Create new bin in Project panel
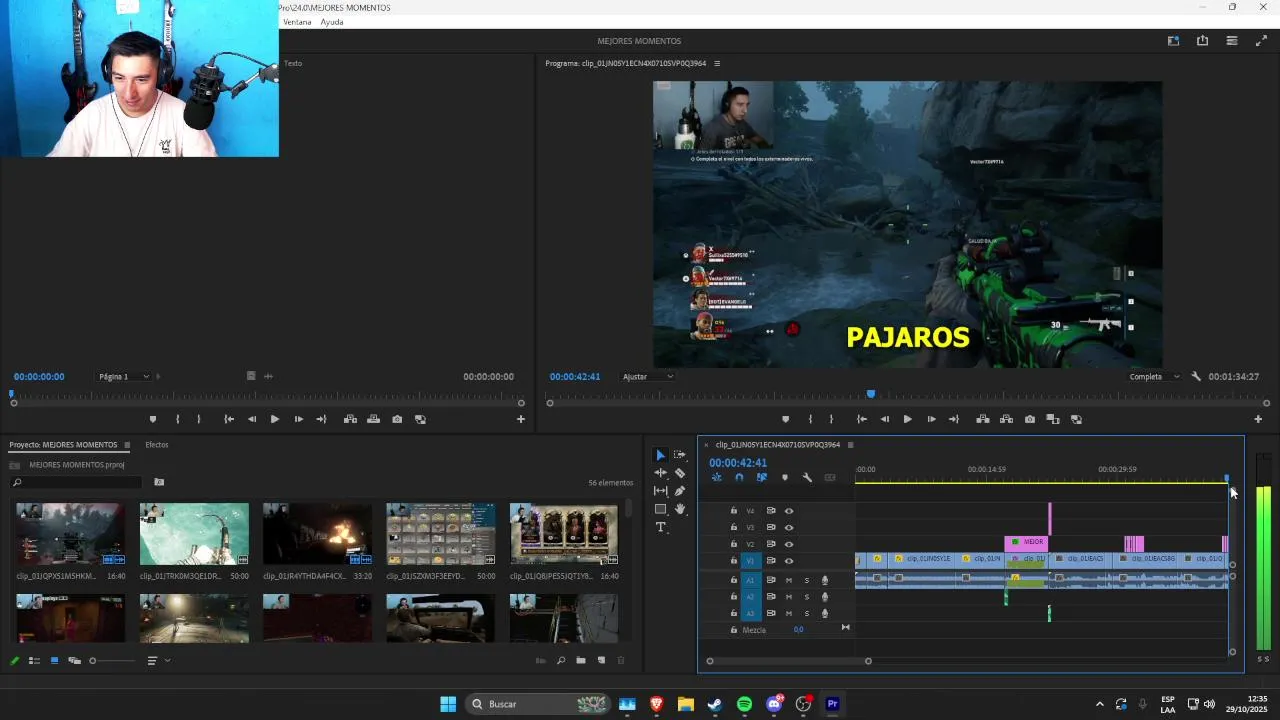Viewport: 1280px width, 720px height. pyautogui.click(x=581, y=661)
